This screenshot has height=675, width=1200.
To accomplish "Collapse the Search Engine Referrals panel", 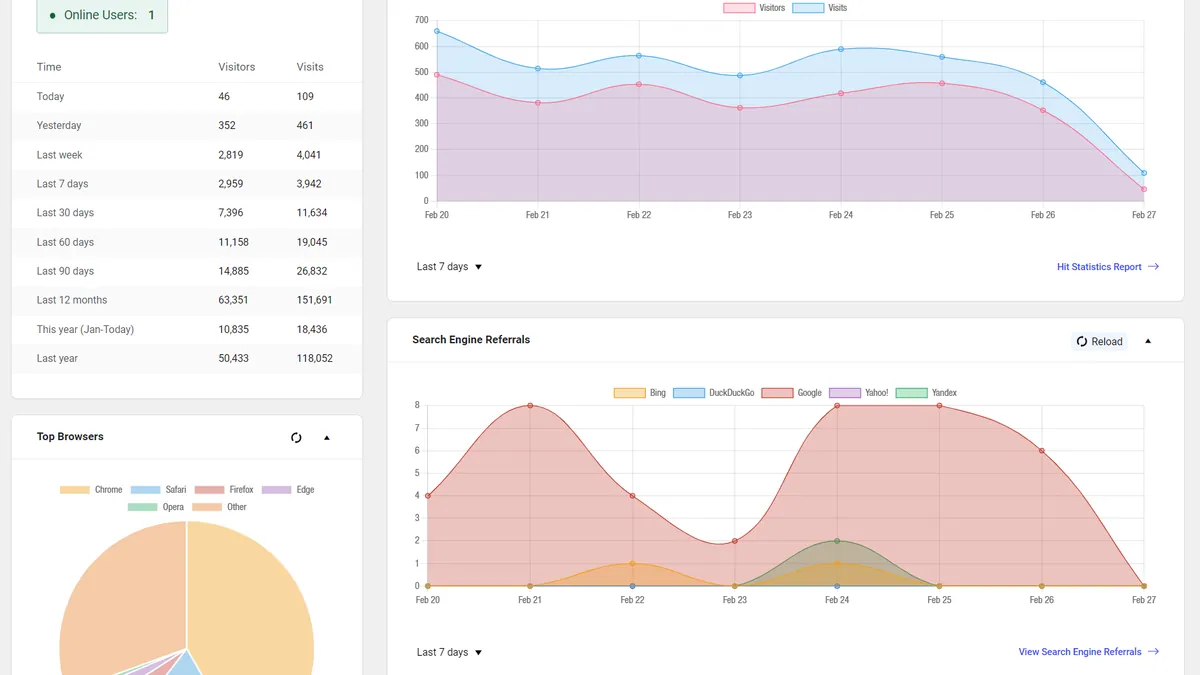I will pyautogui.click(x=1148, y=341).
